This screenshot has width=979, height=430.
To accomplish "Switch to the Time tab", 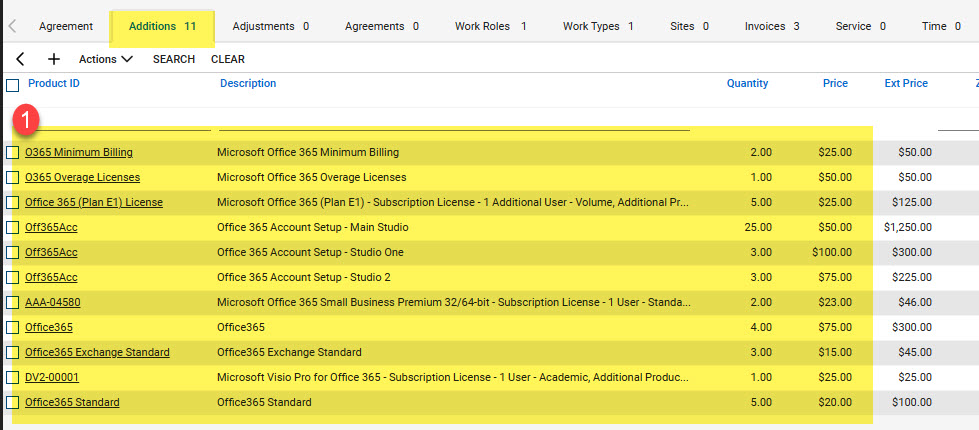I will click(x=941, y=26).
